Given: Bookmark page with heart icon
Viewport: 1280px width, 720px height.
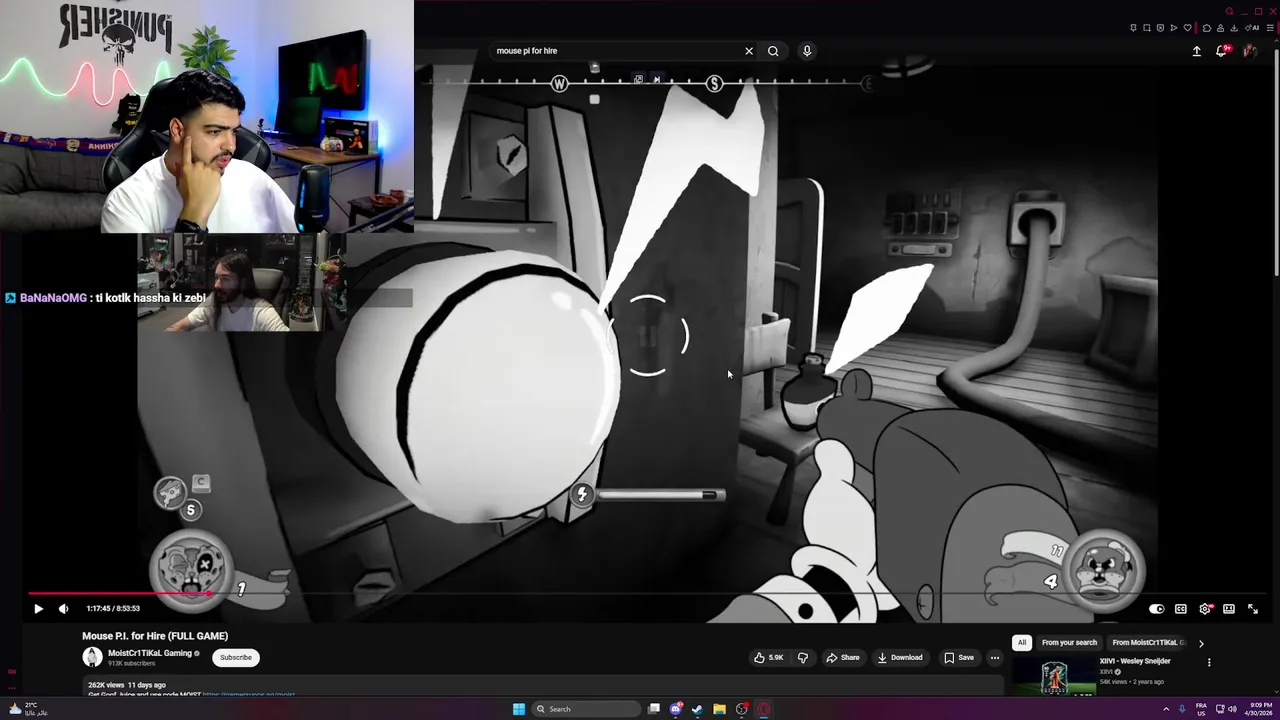Looking at the screenshot, I should pos(1188,28).
